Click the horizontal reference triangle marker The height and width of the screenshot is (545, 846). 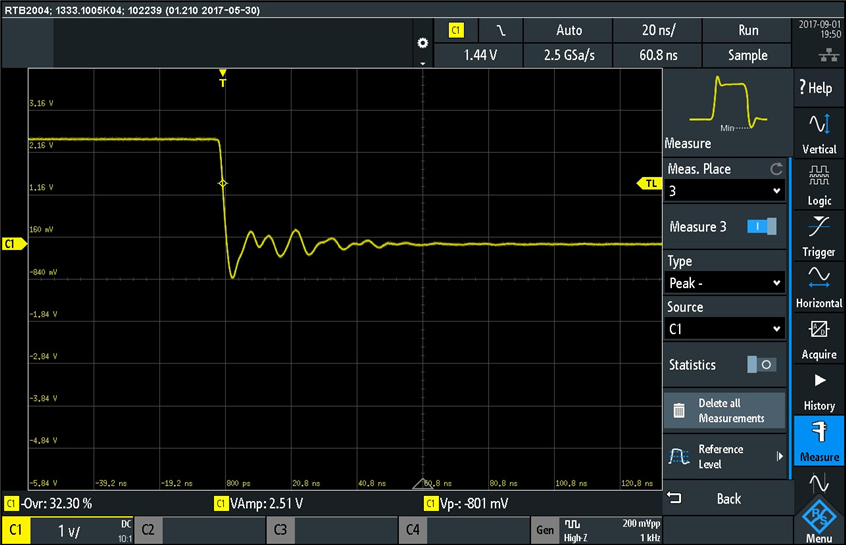click(x=422, y=483)
